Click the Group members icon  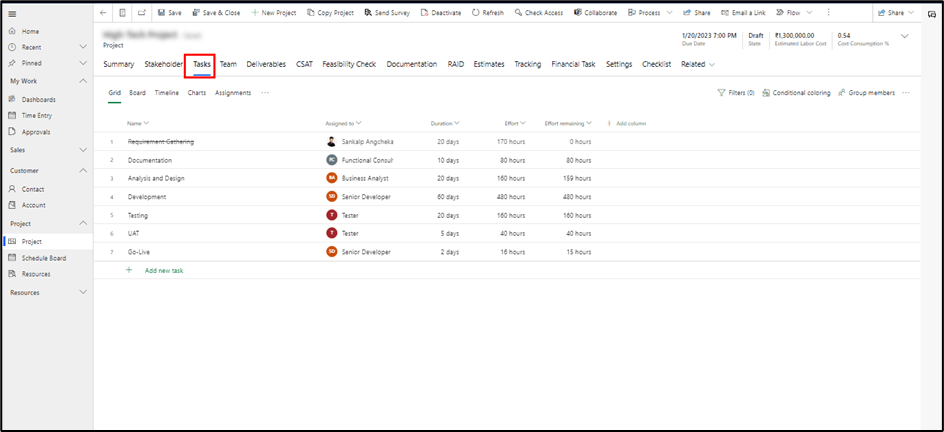tap(843, 93)
